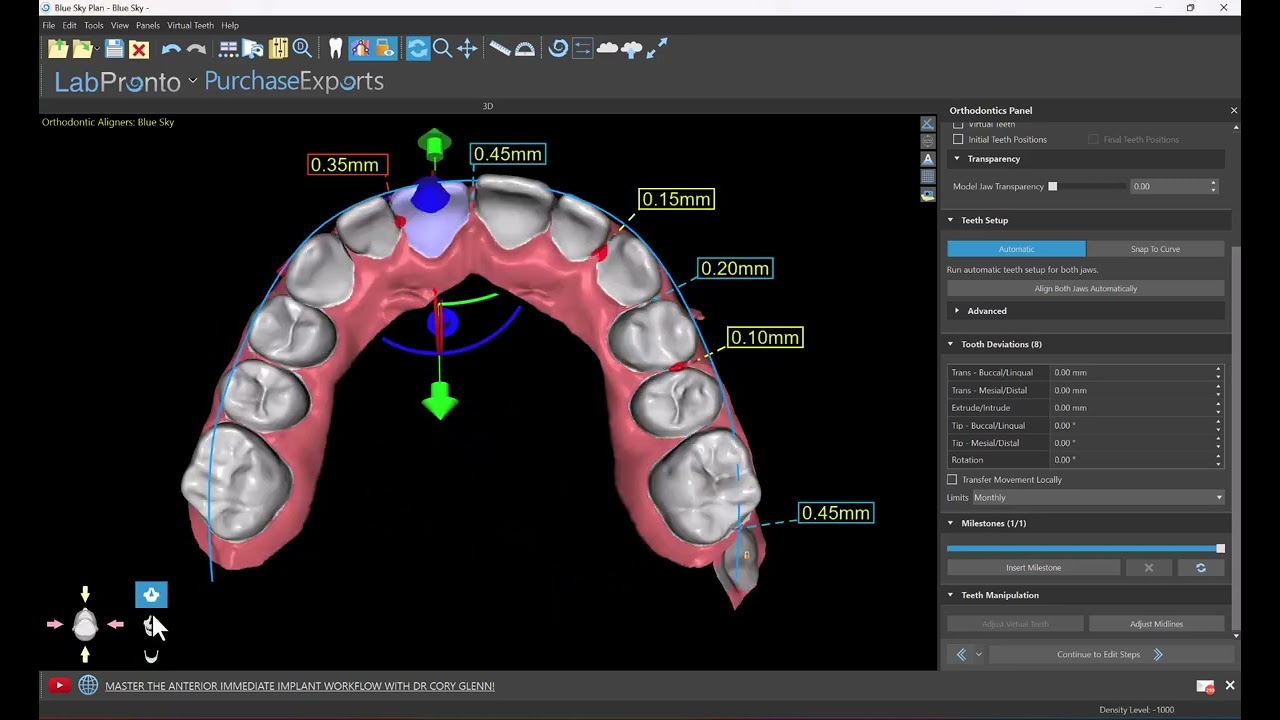Open the dropdown arrow beside back arrows
The height and width of the screenshot is (720, 1280).
pyautogui.click(x=979, y=655)
